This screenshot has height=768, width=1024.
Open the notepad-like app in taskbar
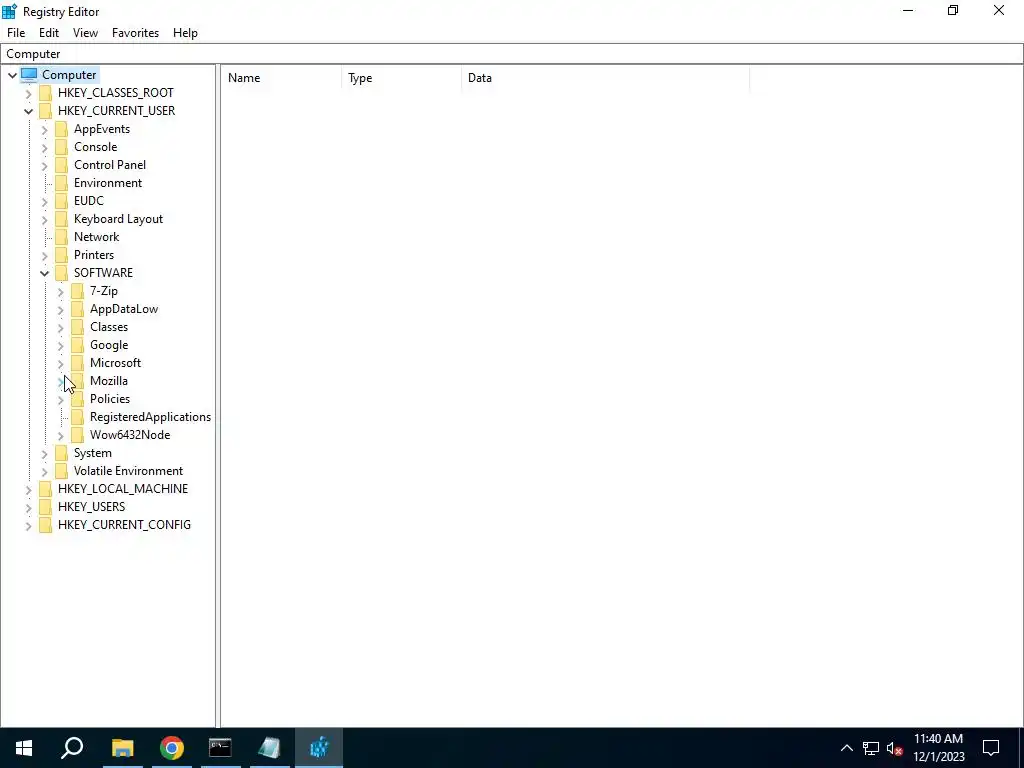269,748
